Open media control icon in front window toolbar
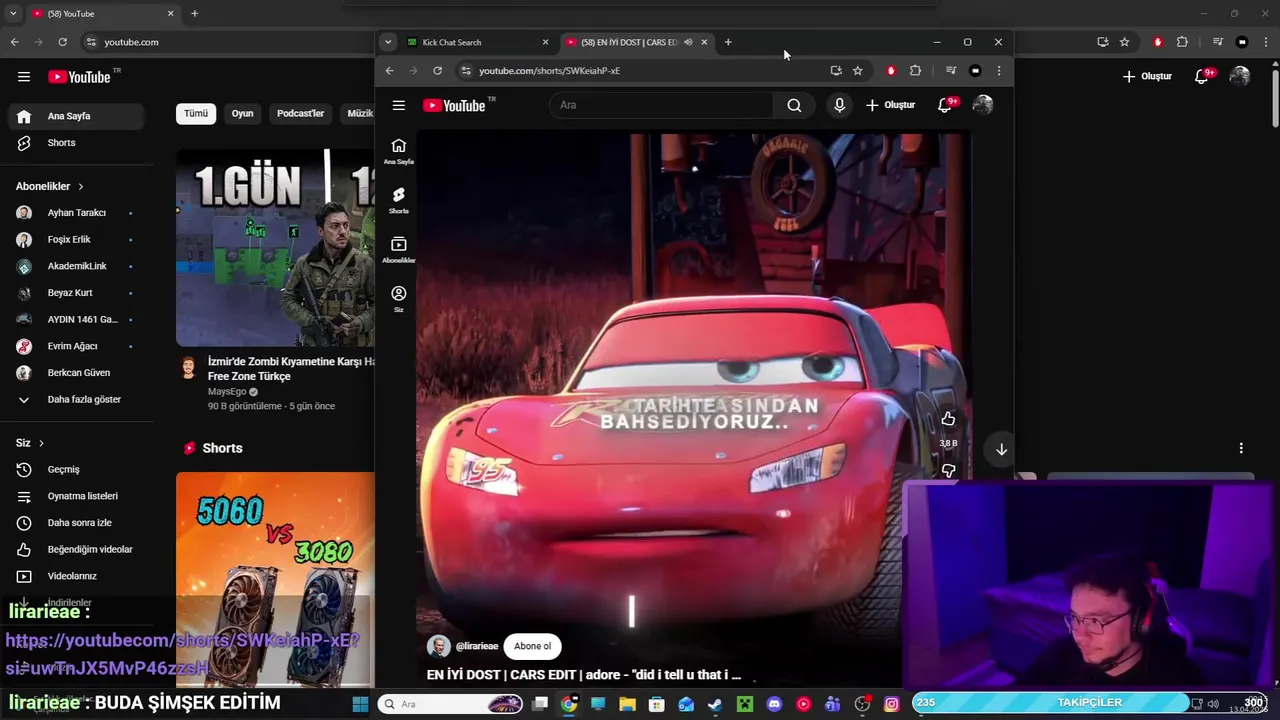 click(950, 70)
